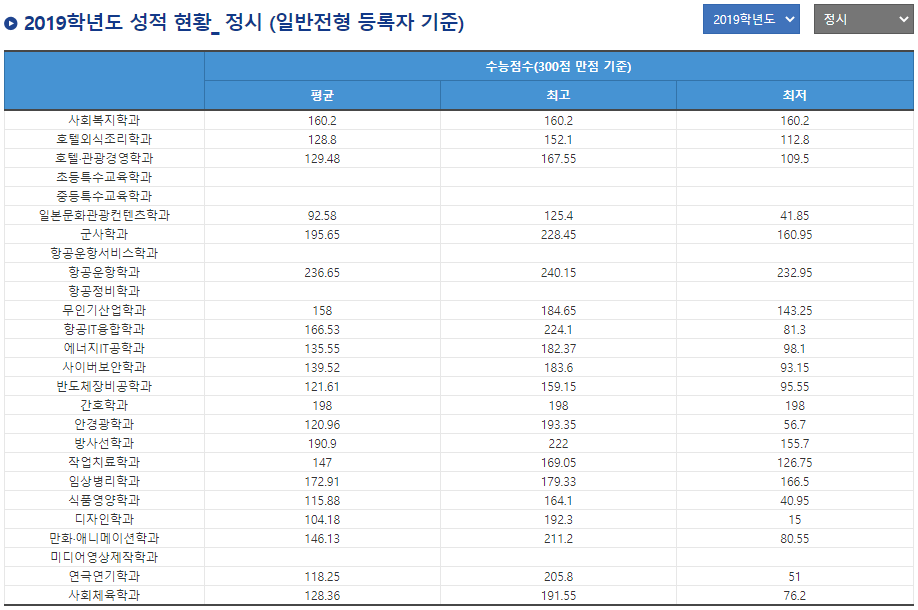Expand the 정시 admission type dropdown

(x=862, y=19)
